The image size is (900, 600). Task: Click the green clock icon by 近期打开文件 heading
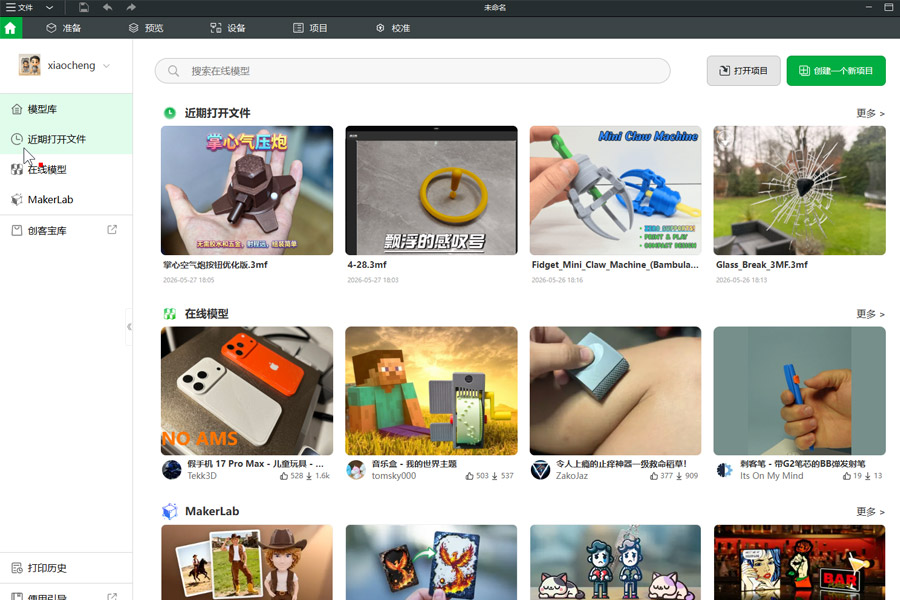(x=170, y=113)
